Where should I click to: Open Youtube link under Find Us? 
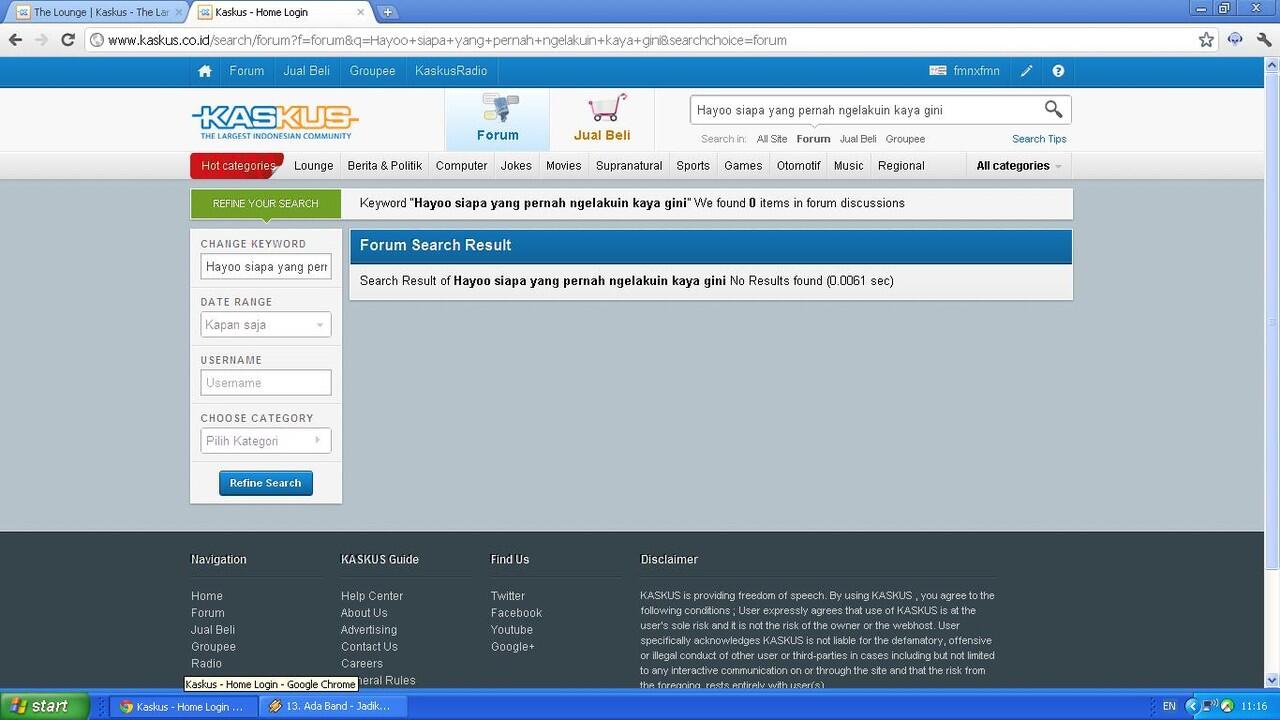(511, 630)
